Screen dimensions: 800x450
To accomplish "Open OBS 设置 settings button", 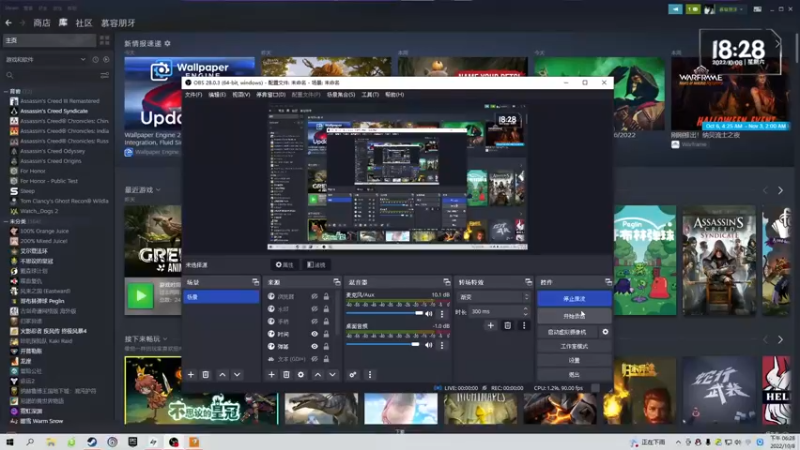I will point(574,360).
